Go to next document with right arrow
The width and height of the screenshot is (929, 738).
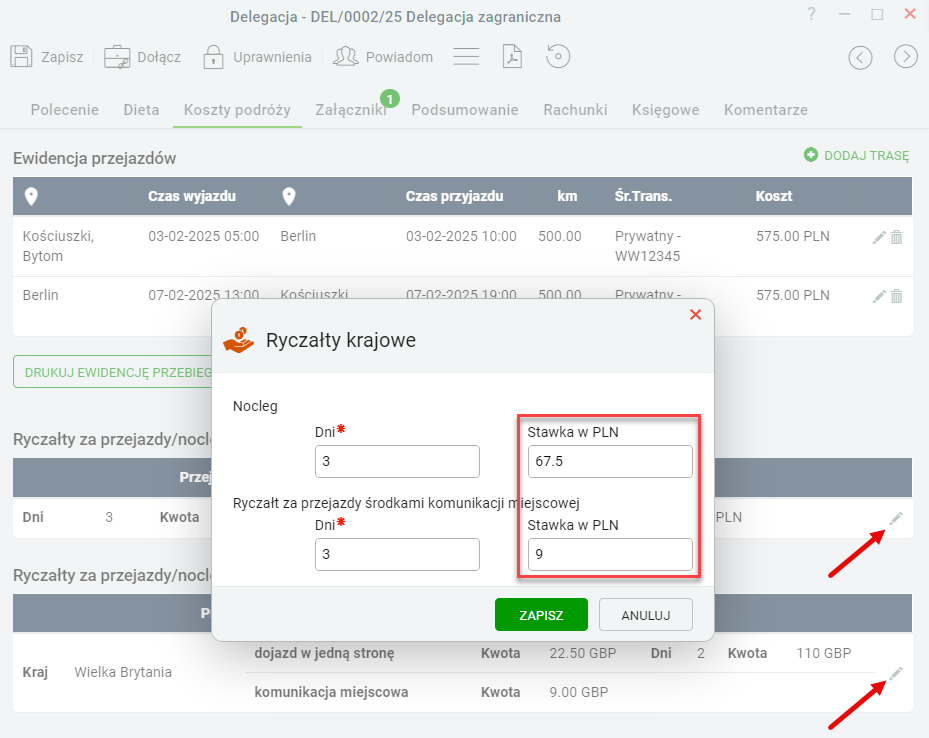click(x=905, y=57)
